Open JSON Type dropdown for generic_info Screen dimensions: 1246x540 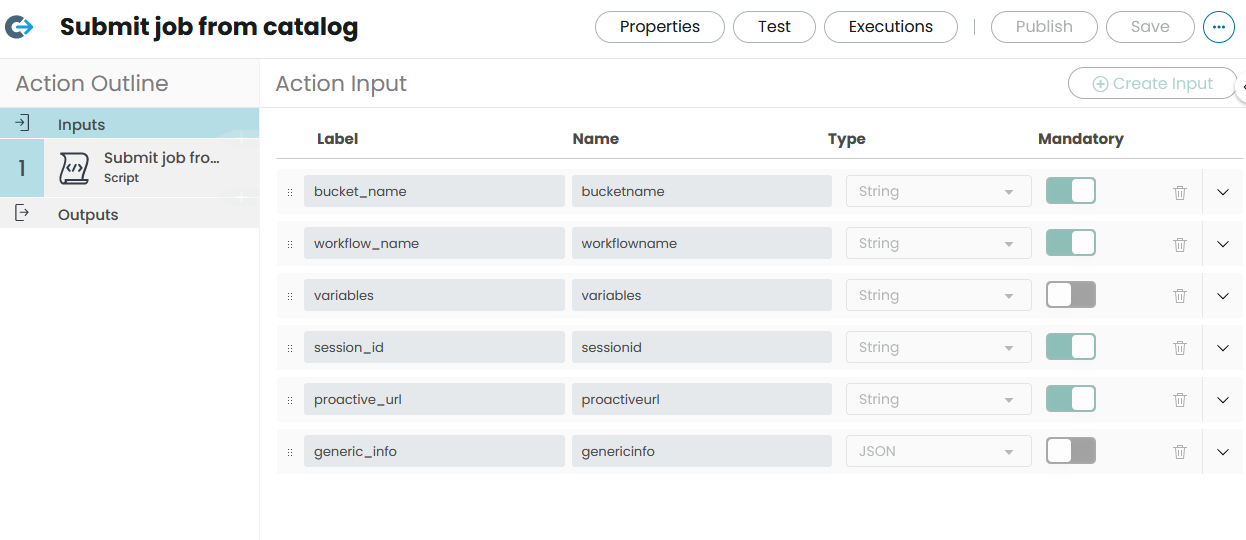coord(938,451)
